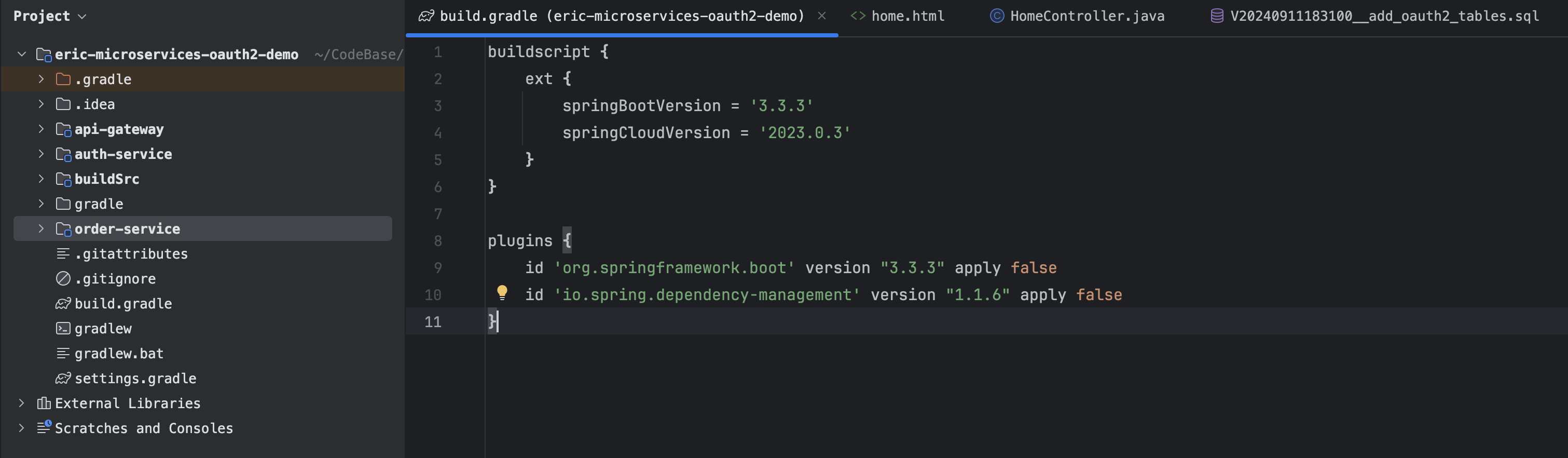Select the order-service tree row label
Screen dimensions: 1568x458
pyautogui.click(x=127, y=229)
